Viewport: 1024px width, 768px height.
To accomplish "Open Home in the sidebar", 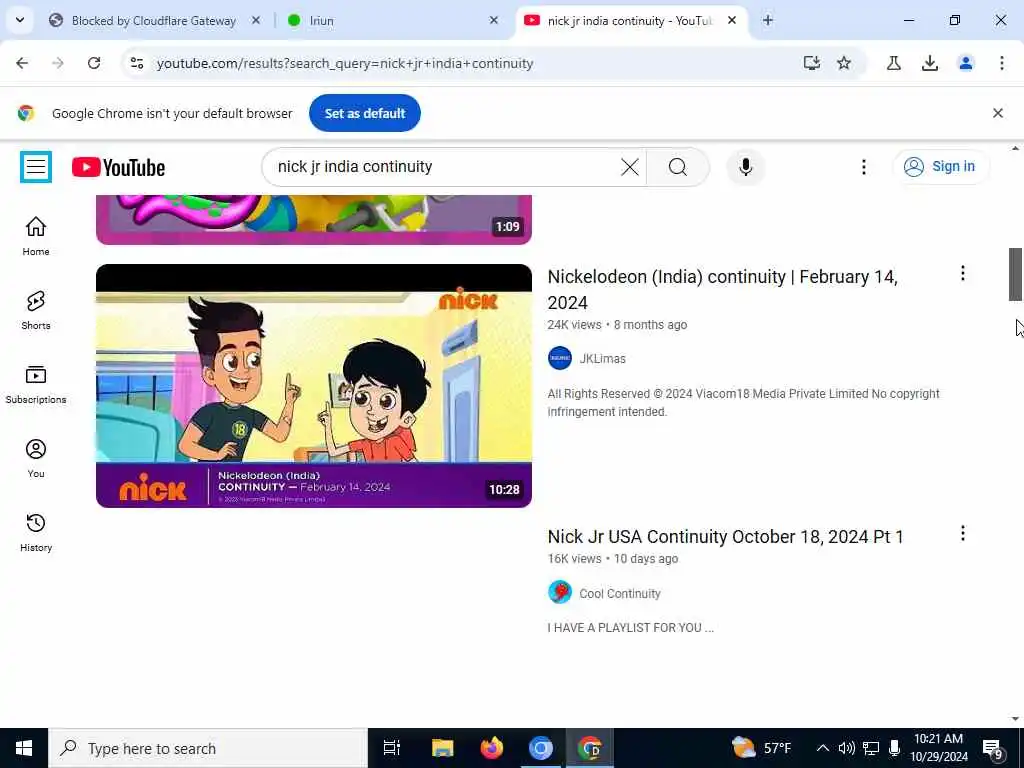I will (x=36, y=236).
